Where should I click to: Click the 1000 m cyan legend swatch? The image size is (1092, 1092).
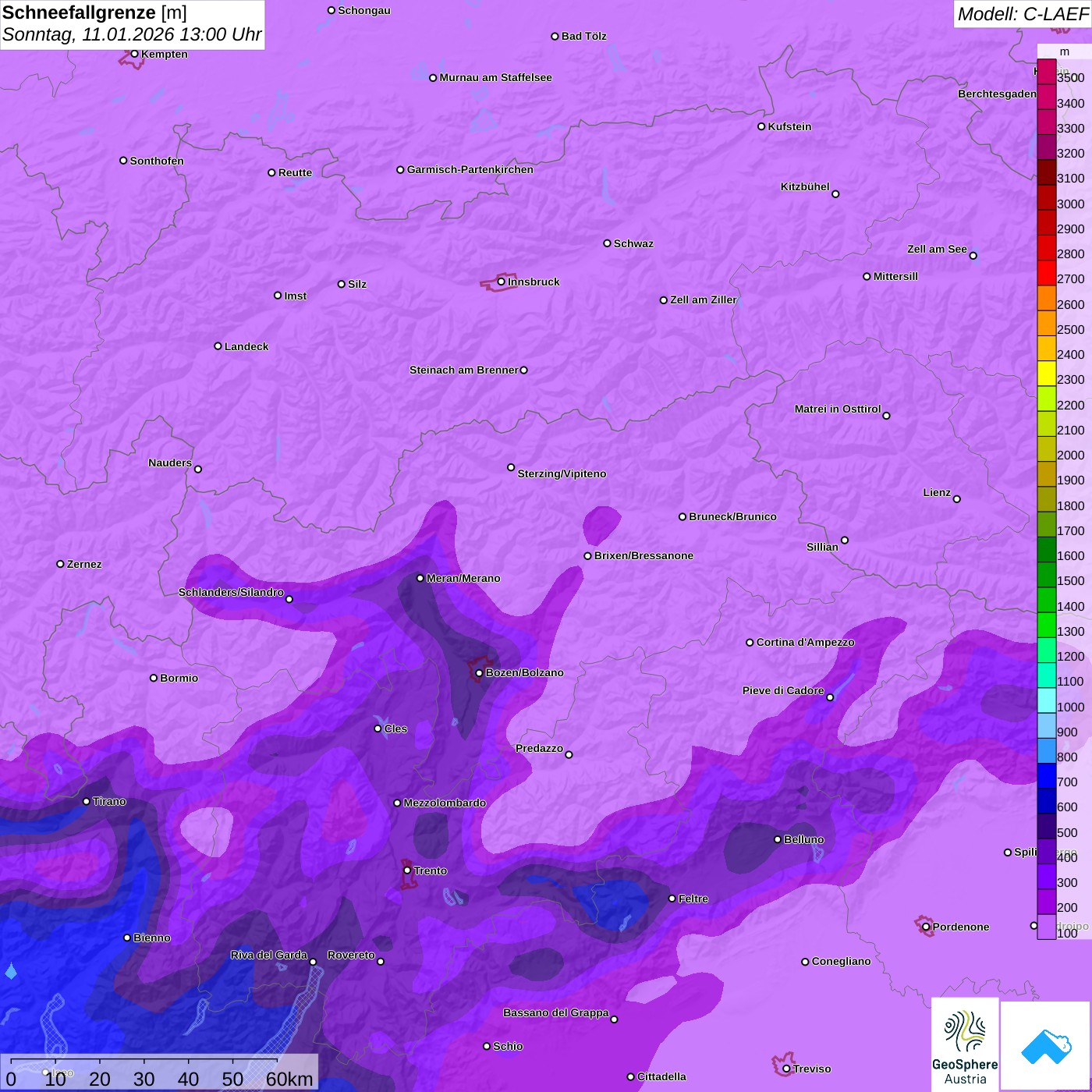pos(1047,700)
